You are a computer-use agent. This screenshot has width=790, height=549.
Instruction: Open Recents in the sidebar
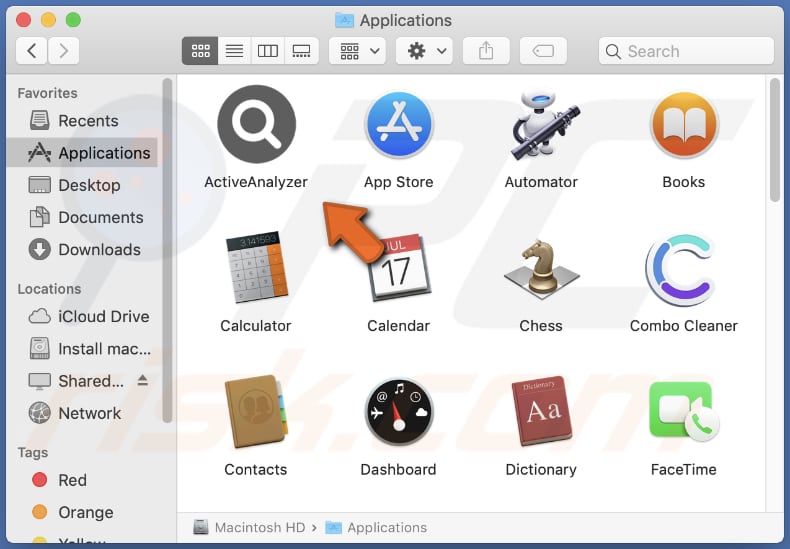click(x=82, y=121)
